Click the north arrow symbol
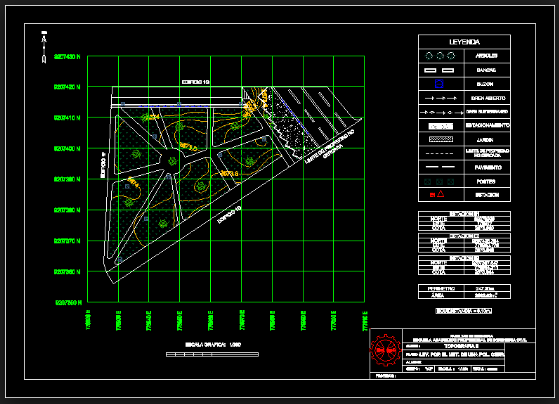This screenshot has width=559, height=404. pos(44,47)
